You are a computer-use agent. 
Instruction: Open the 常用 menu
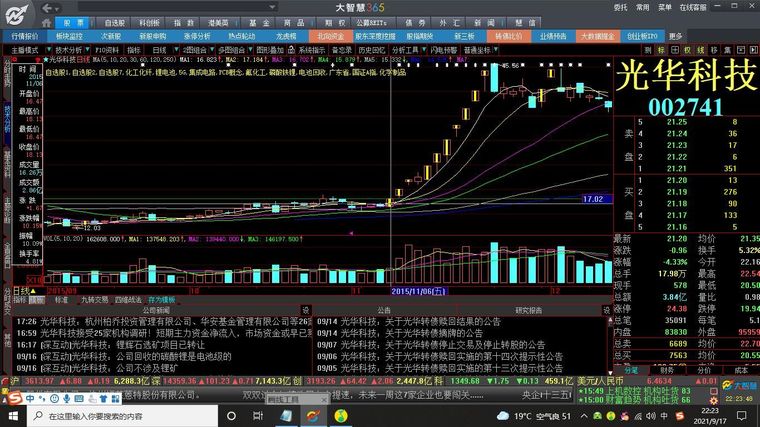643,7
